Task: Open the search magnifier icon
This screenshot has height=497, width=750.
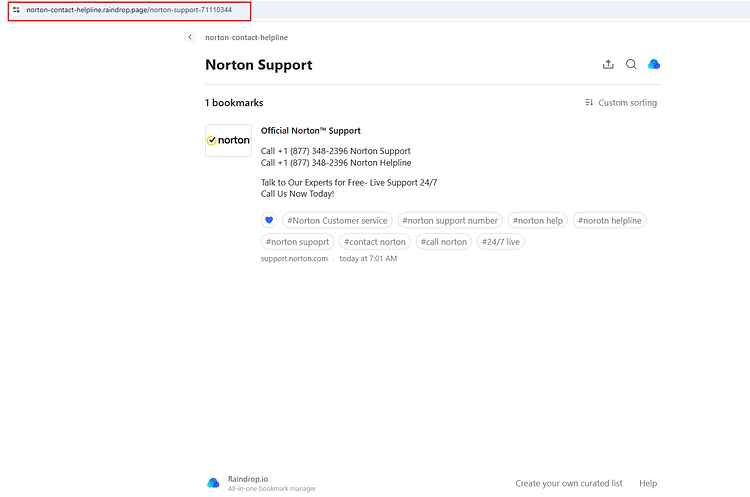Action: 631,65
